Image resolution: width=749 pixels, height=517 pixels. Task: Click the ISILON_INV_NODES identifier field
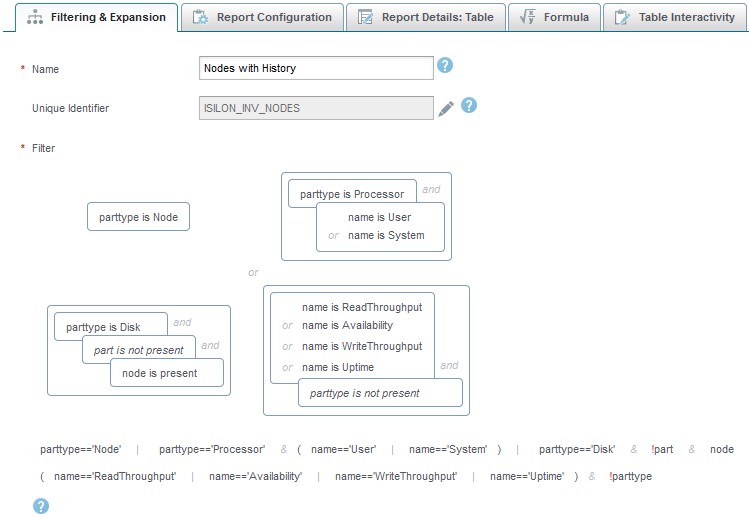pos(316,108)
